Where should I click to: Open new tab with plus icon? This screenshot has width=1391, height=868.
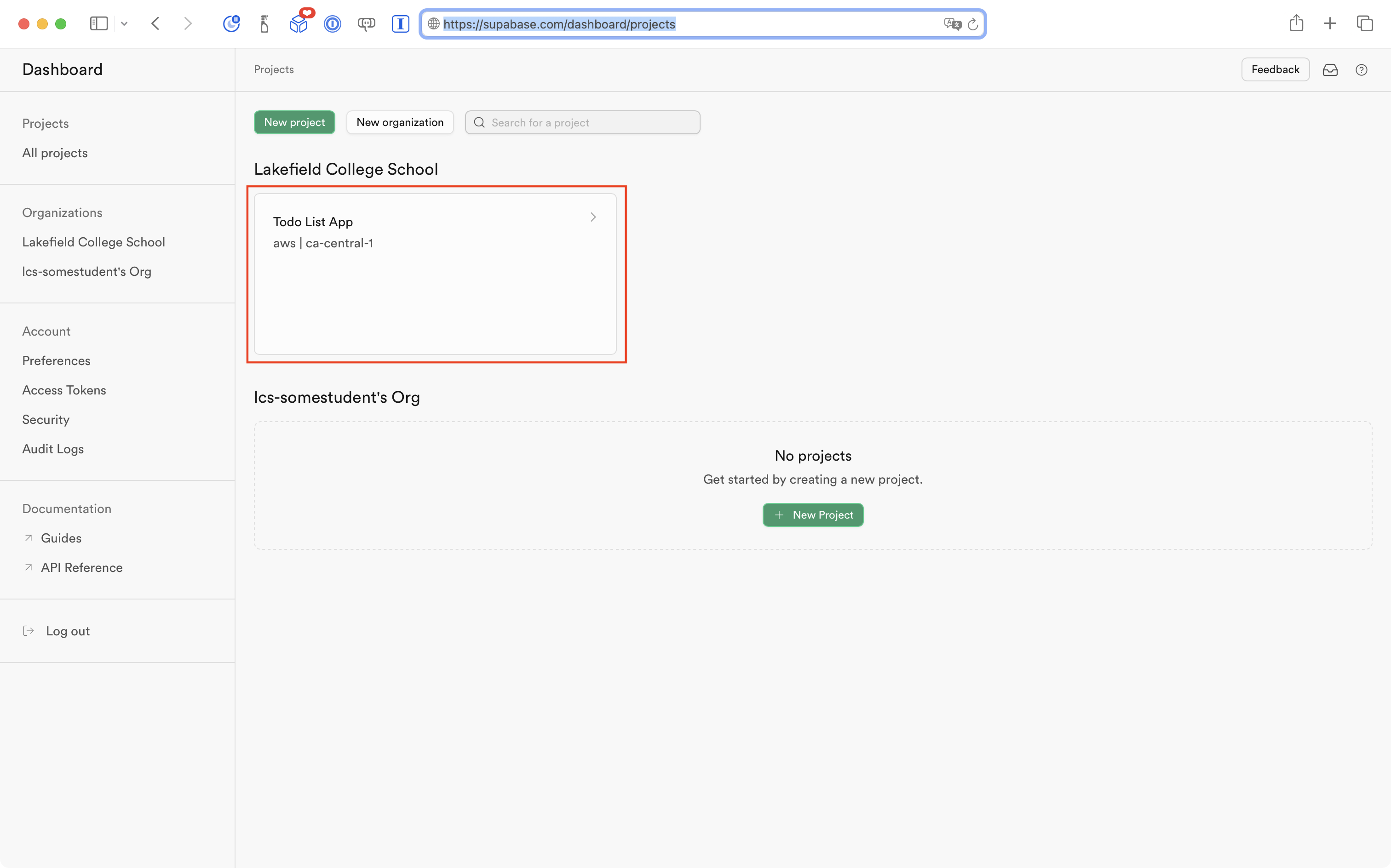point(1329,23)
